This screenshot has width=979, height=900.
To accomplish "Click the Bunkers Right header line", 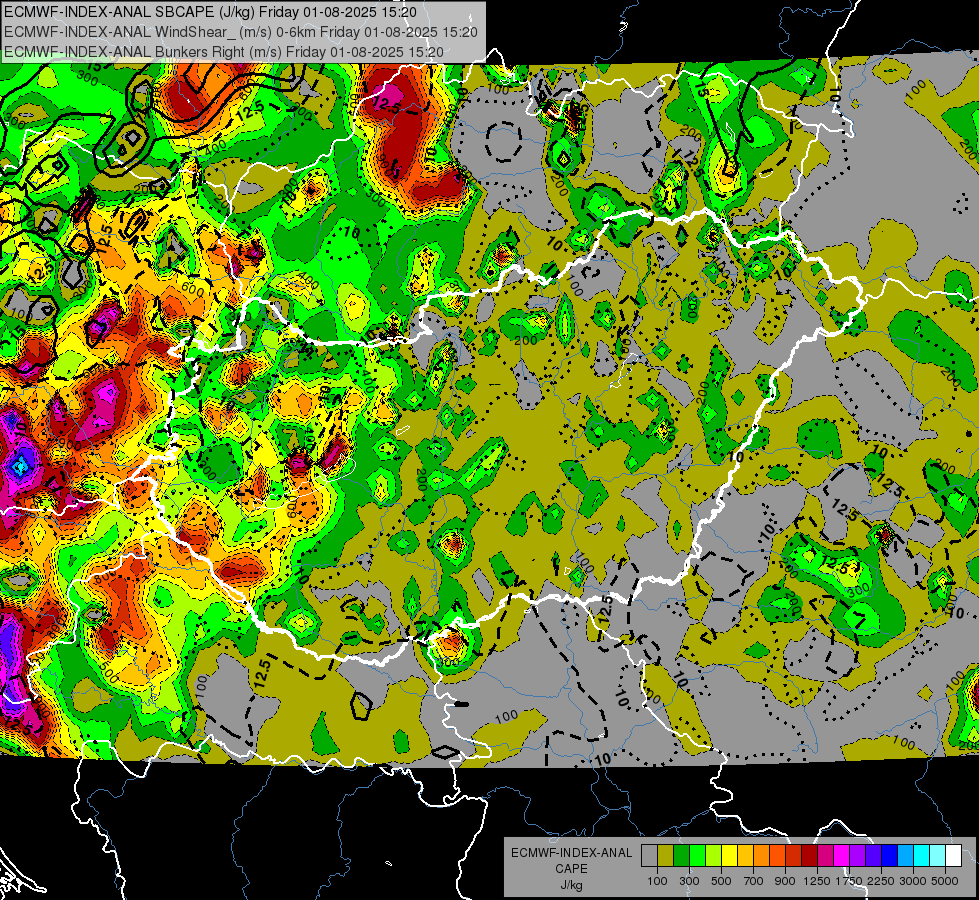I will 224,52.
